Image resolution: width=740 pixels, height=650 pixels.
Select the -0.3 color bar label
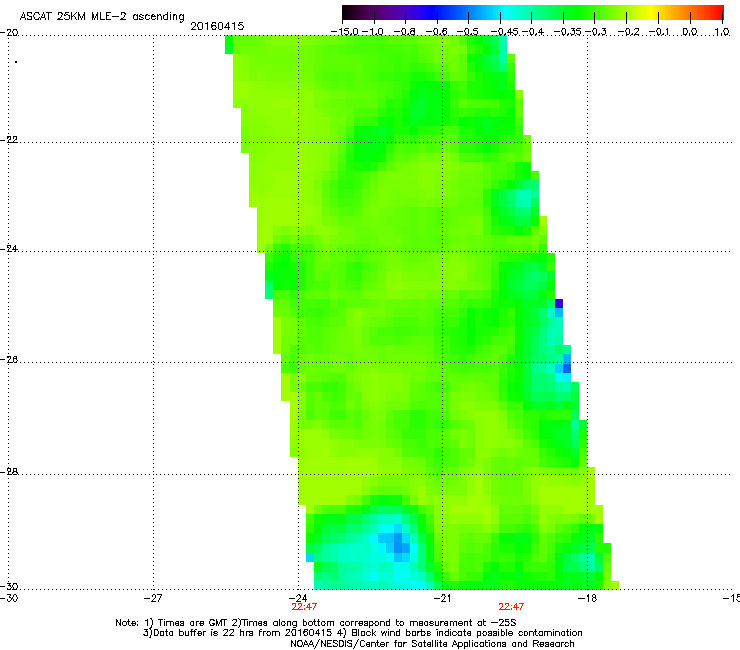[596, 32]
